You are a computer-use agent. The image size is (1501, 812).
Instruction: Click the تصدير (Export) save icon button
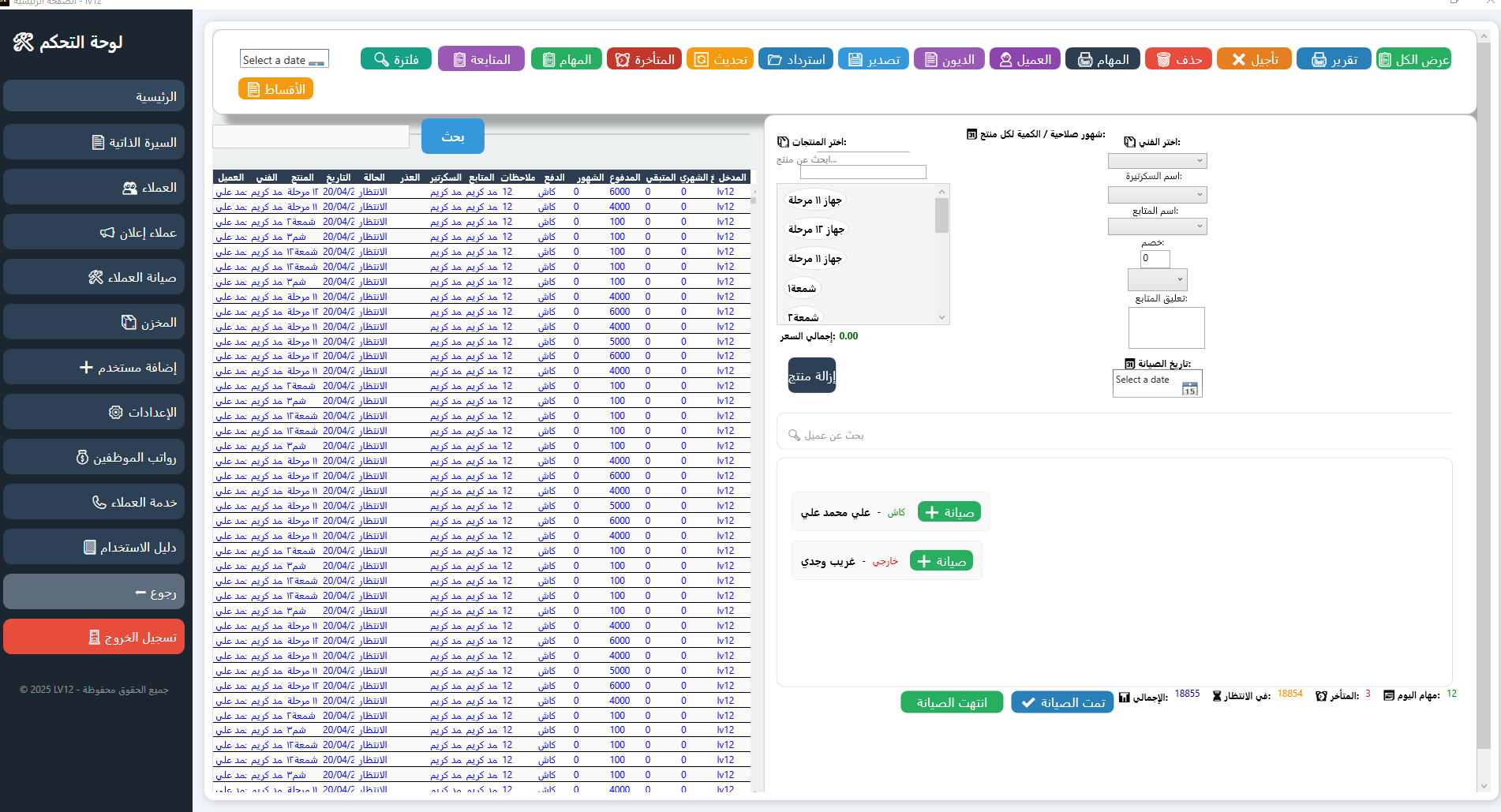pyautogui.click(x=874, y=59)
